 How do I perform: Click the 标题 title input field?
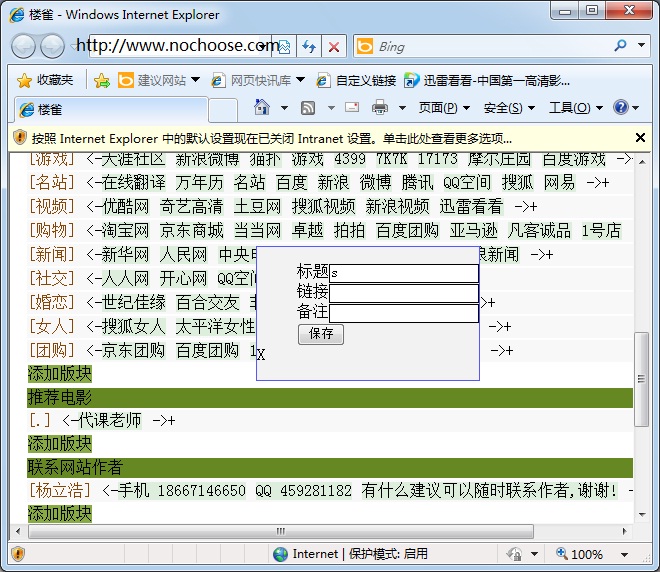point(404,273)
